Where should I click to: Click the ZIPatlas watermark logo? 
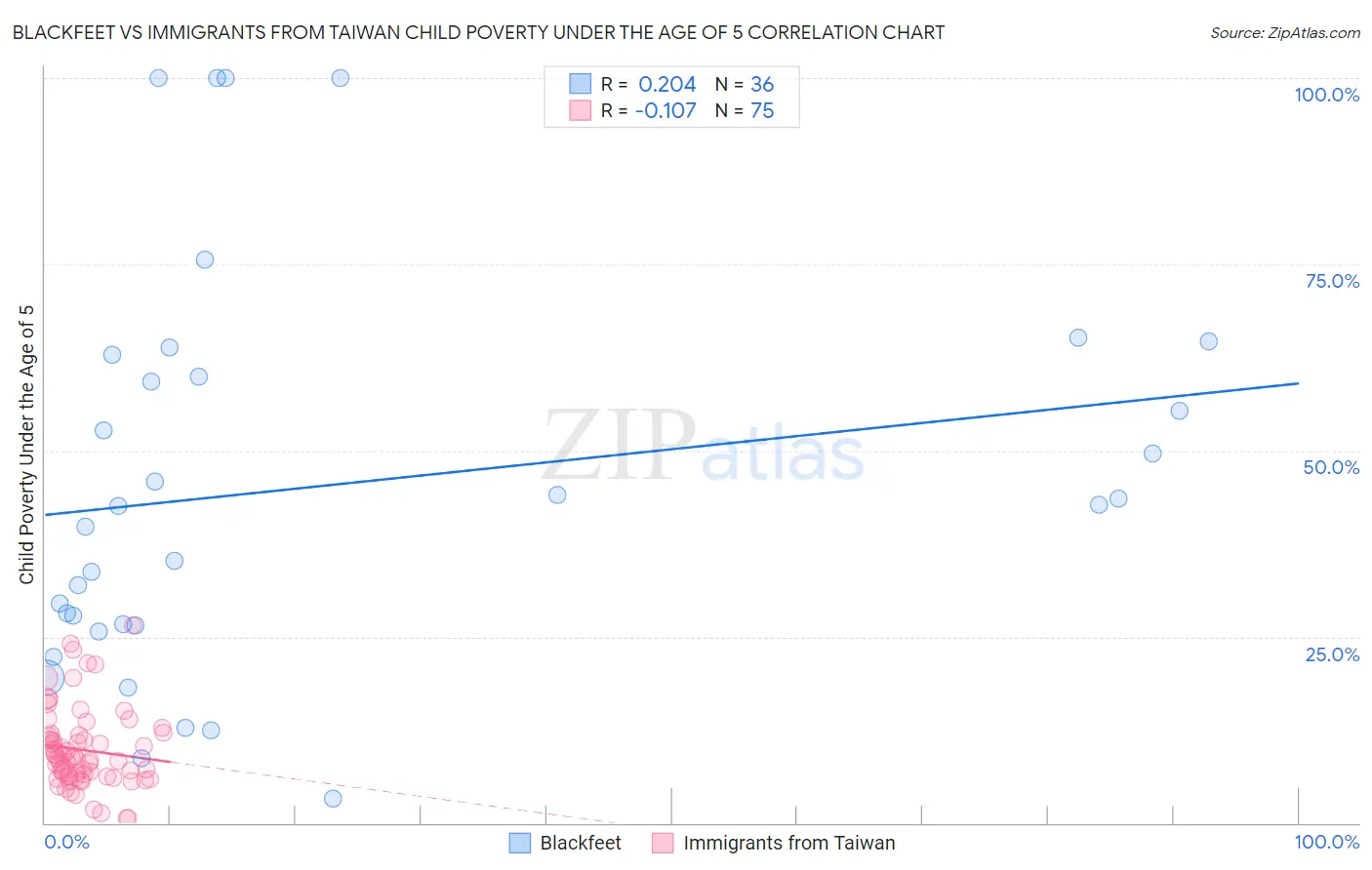point(703,447)
